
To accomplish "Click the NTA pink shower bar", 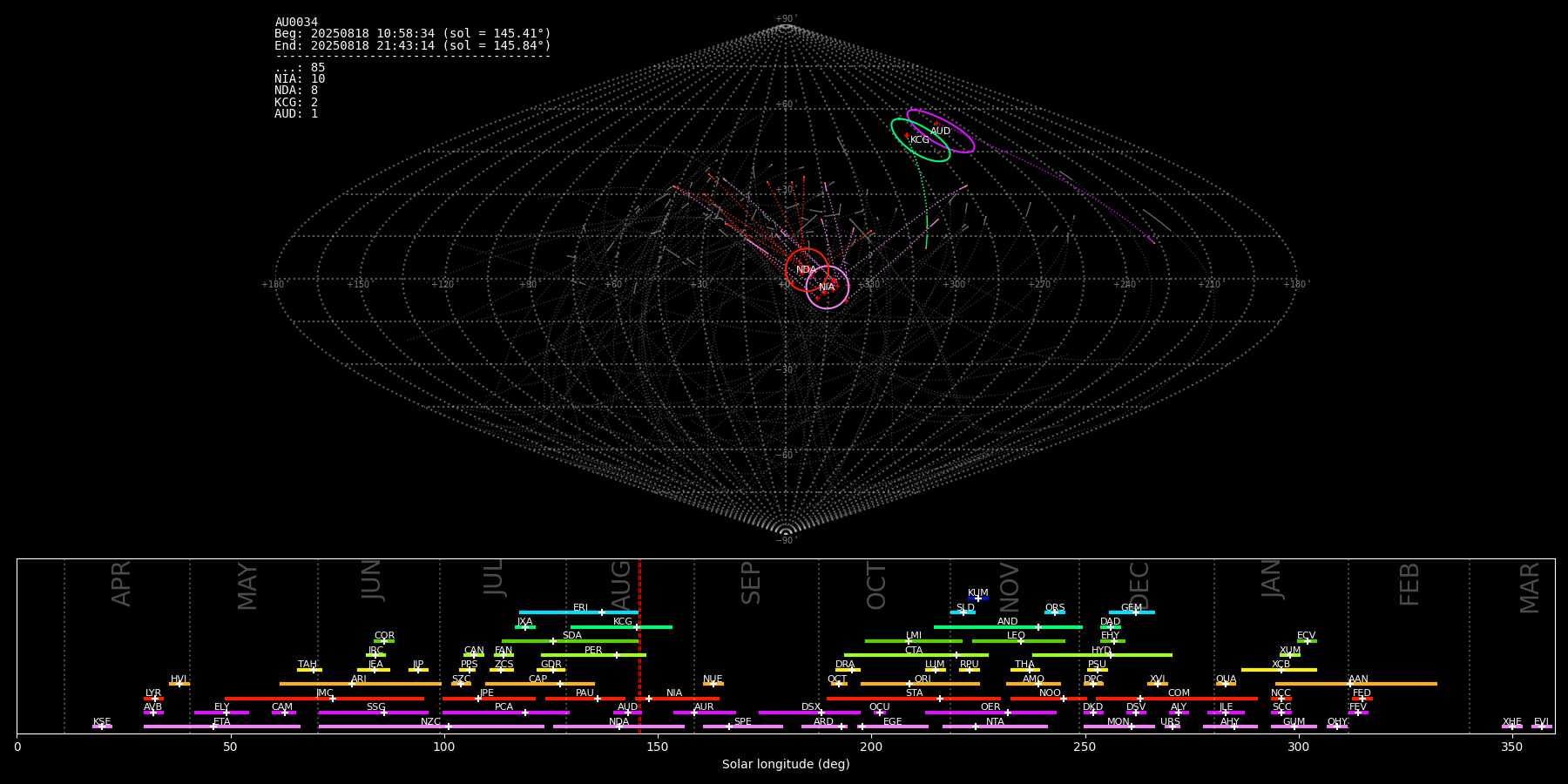I will [x=995, y=727].
